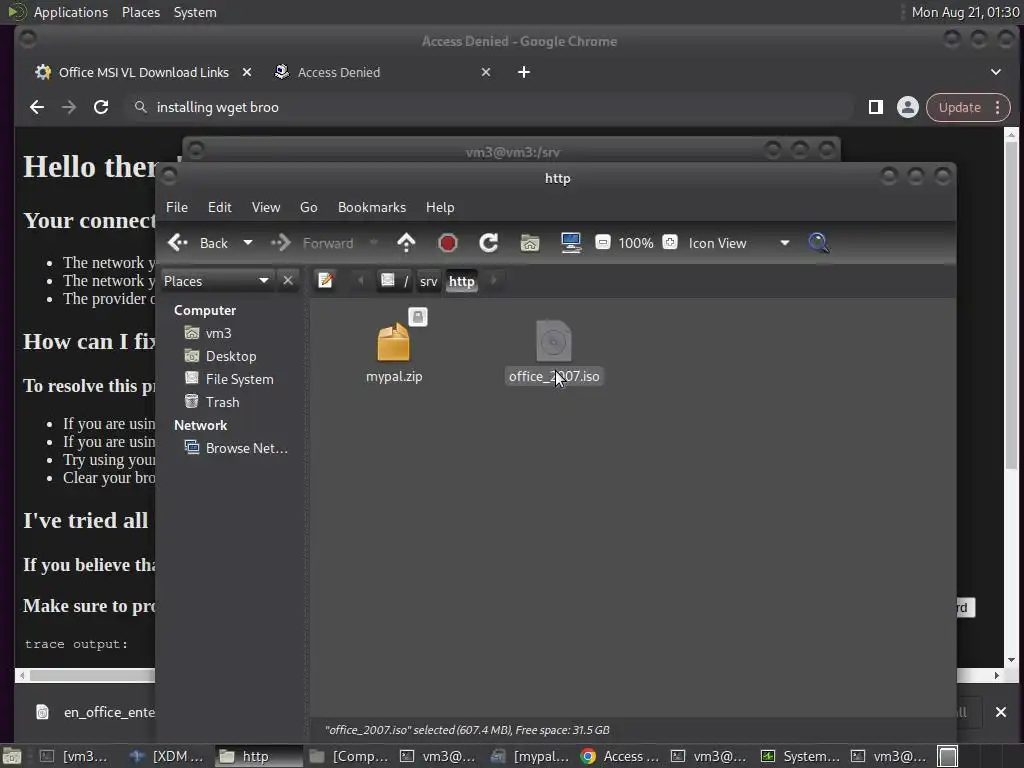Switch to Access Denied Chrome taskbar button
Screen dimensions: 1024x768
(620, 756)
